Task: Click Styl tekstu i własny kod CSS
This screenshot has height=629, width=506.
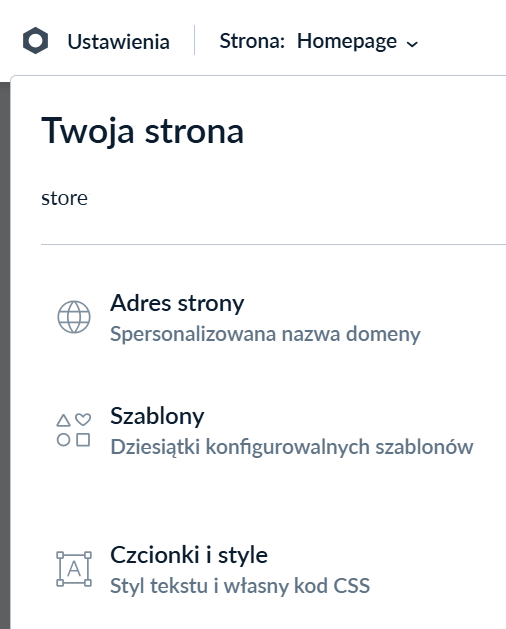Action: click(x=240, y=586)
